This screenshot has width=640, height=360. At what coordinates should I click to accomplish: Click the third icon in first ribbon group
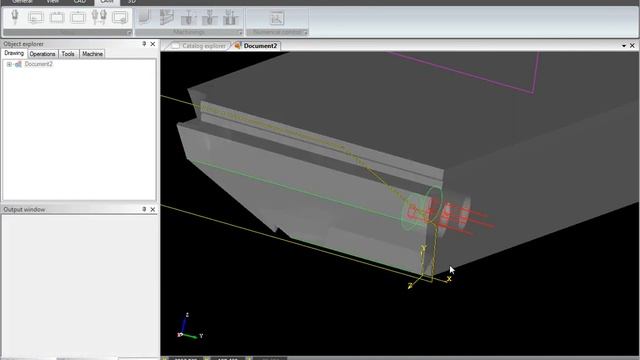[x=57, y=18]
